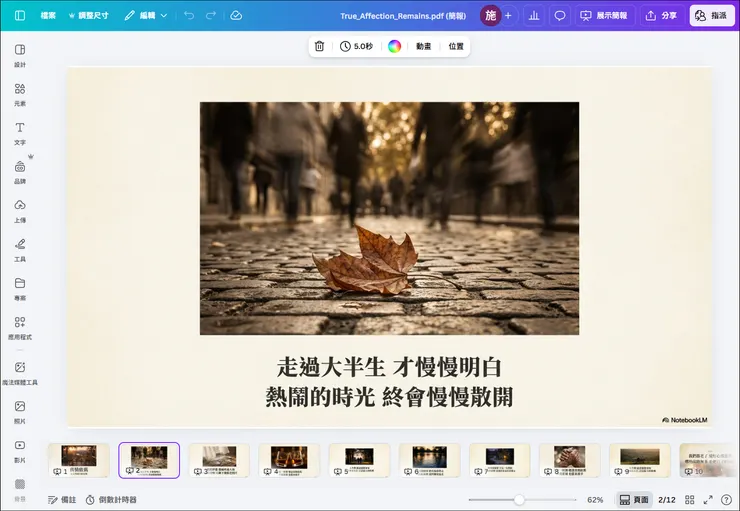Open the 工具 tools panel
The width and height of the screenshot is (740, 511).
coord(20,250)
